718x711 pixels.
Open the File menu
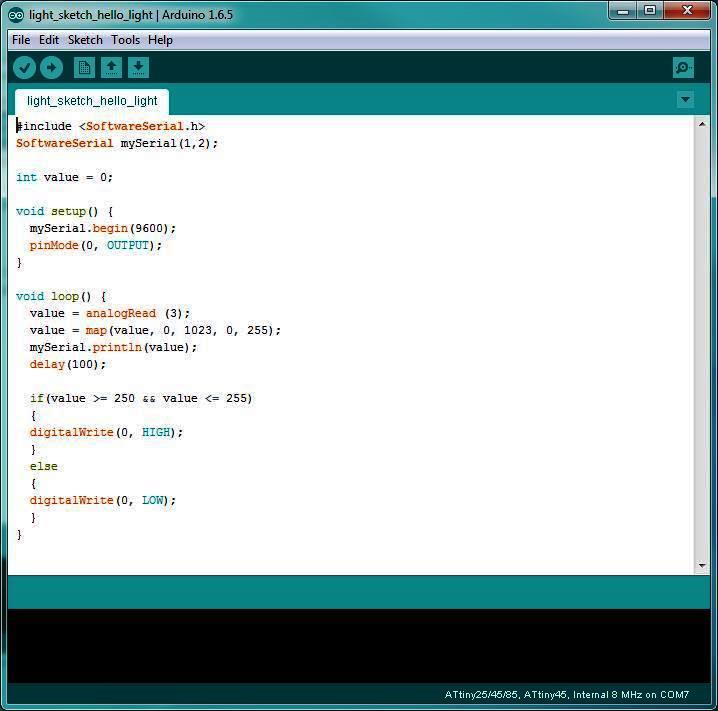pyautogui.click(x=21, y=40)
